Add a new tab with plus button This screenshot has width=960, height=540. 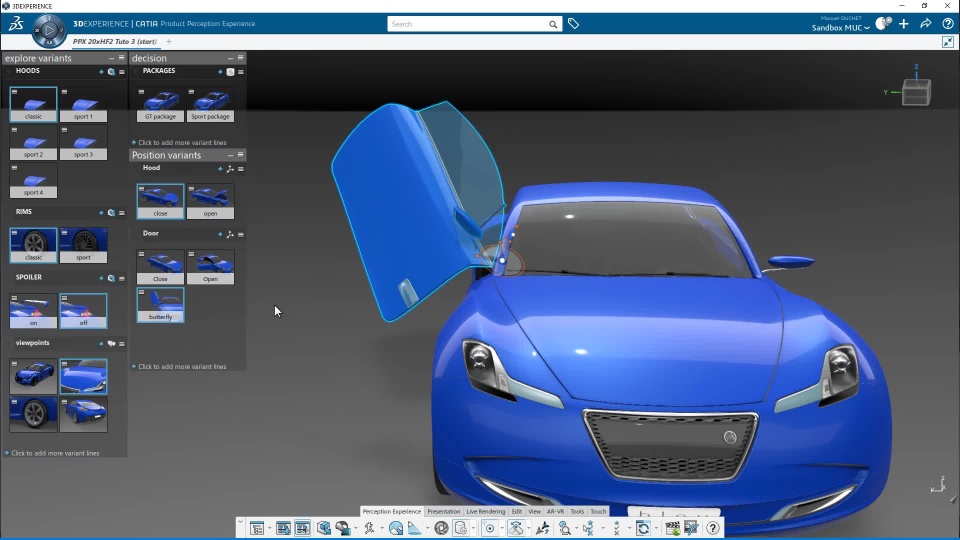168,42
